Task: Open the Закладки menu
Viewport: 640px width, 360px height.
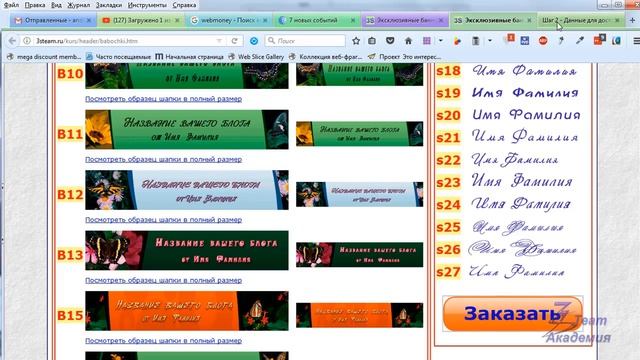Action: pyautogui.click(x=109, y=5)
